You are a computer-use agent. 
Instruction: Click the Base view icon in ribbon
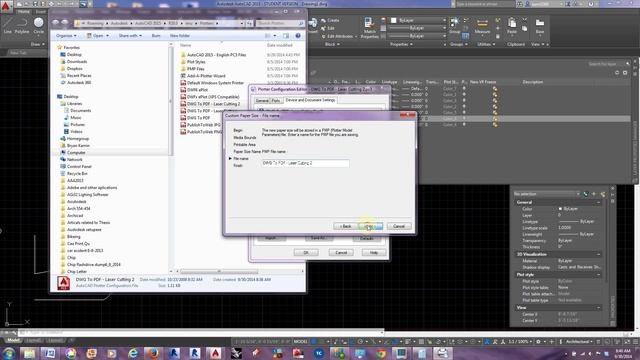click(x=540, y=26)
